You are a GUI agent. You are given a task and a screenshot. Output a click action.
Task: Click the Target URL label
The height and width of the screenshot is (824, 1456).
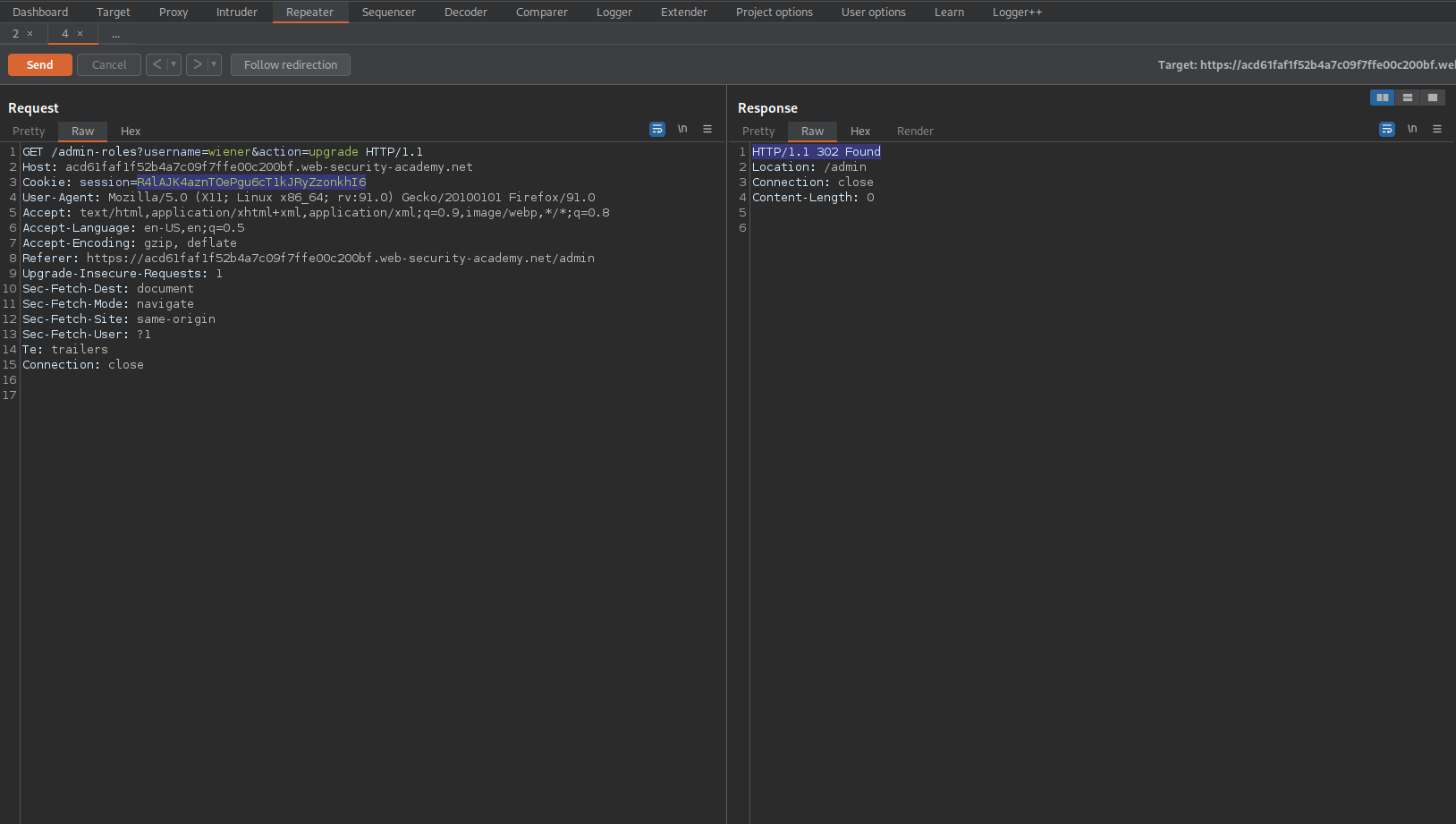(1307, 64)
